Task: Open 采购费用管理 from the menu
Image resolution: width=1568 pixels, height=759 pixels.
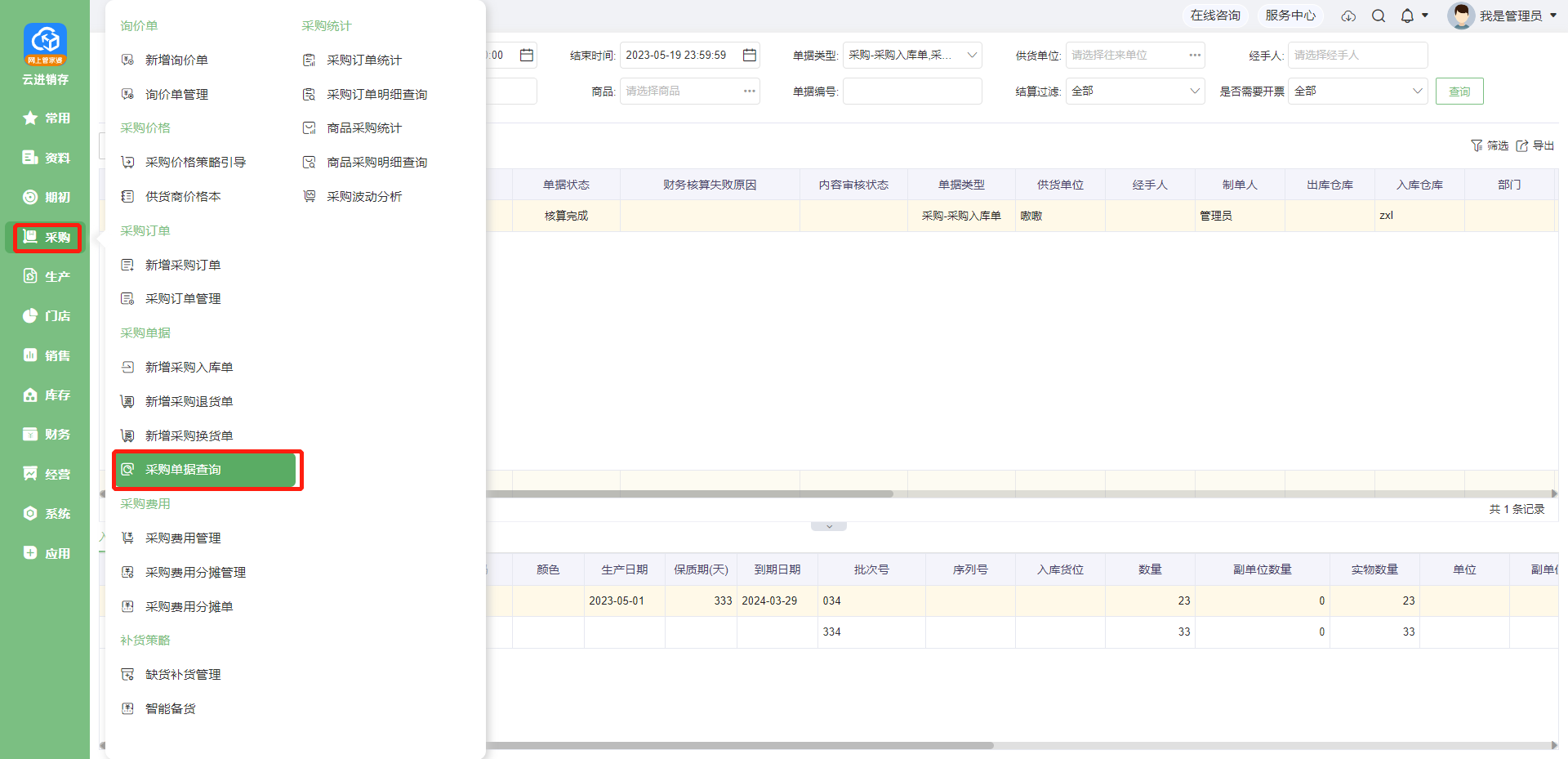Action: (183, 538)
